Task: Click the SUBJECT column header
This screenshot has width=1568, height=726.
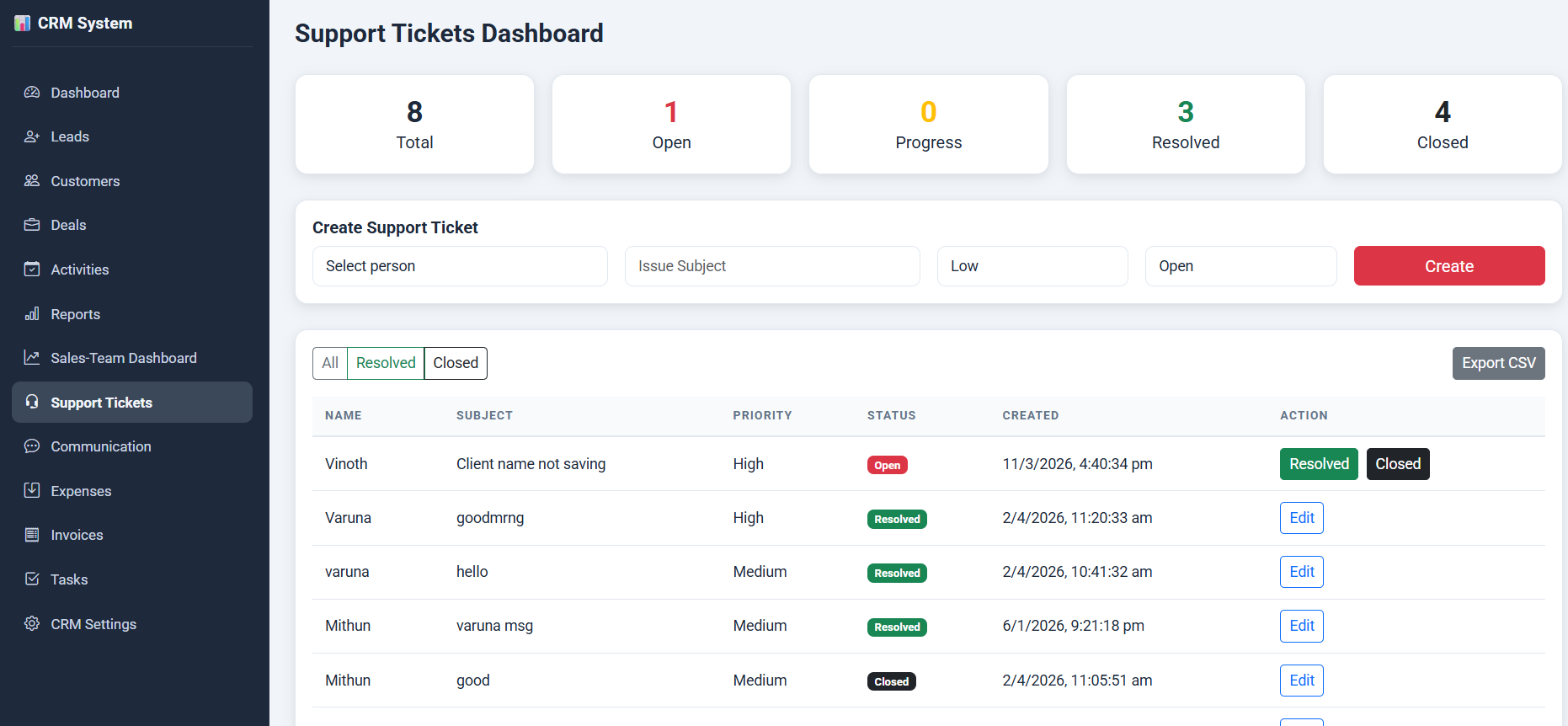Action: pos(484,415)
